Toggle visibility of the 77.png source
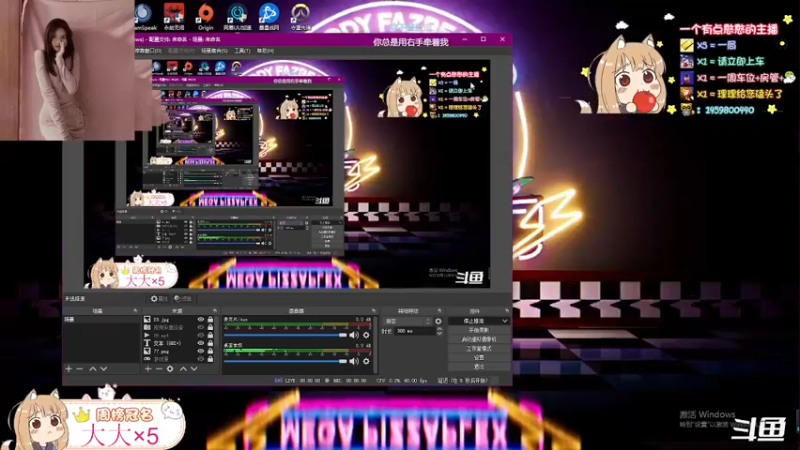This screenshot has height=450, width=800. (x=201, y=352)
